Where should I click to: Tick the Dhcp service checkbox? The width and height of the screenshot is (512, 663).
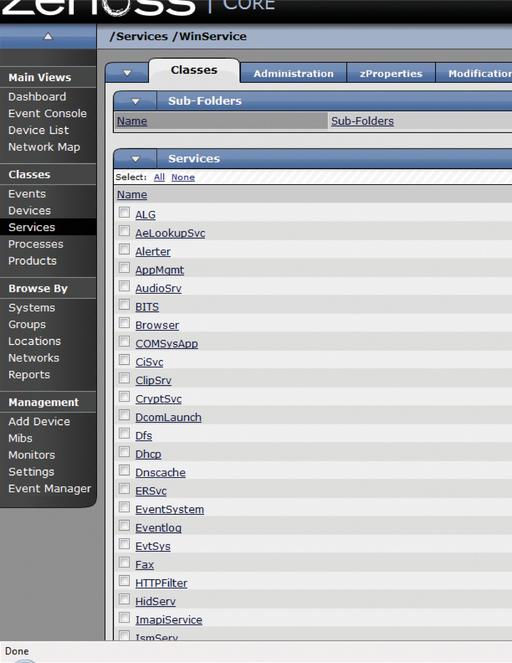pos(124,452)
